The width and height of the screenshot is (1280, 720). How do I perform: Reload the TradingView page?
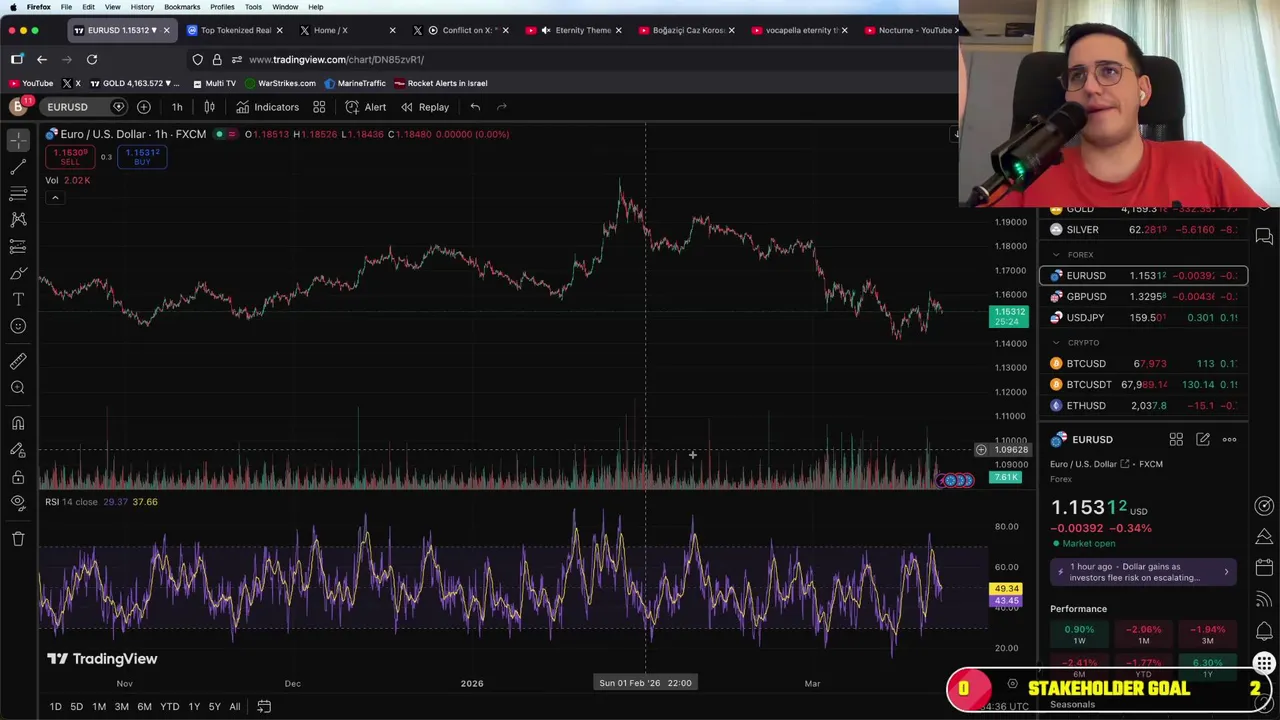[x=91, y=60]
